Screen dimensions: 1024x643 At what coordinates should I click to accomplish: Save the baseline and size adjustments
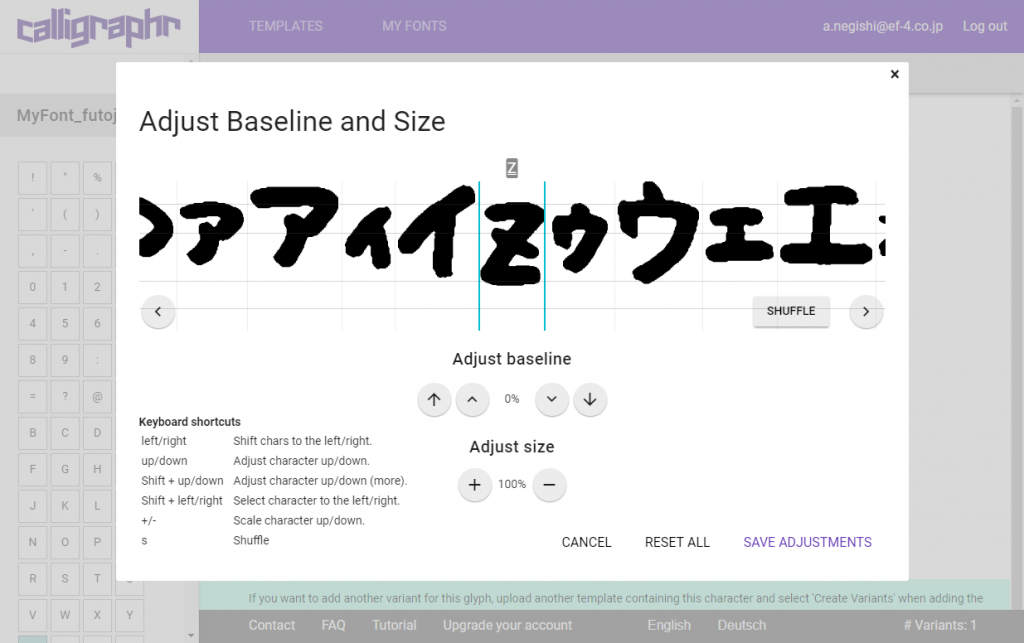point(807,541)
